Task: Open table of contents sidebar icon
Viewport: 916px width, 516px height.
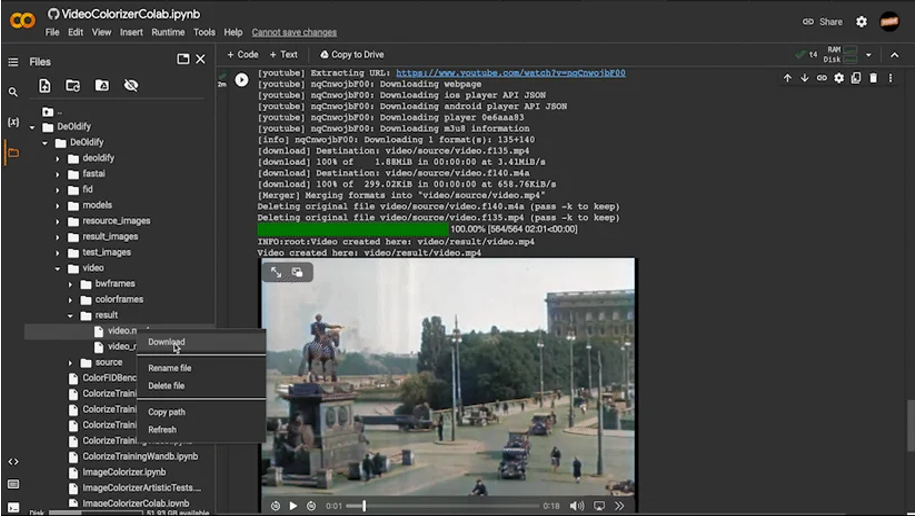Action: [x=13, y=62]
